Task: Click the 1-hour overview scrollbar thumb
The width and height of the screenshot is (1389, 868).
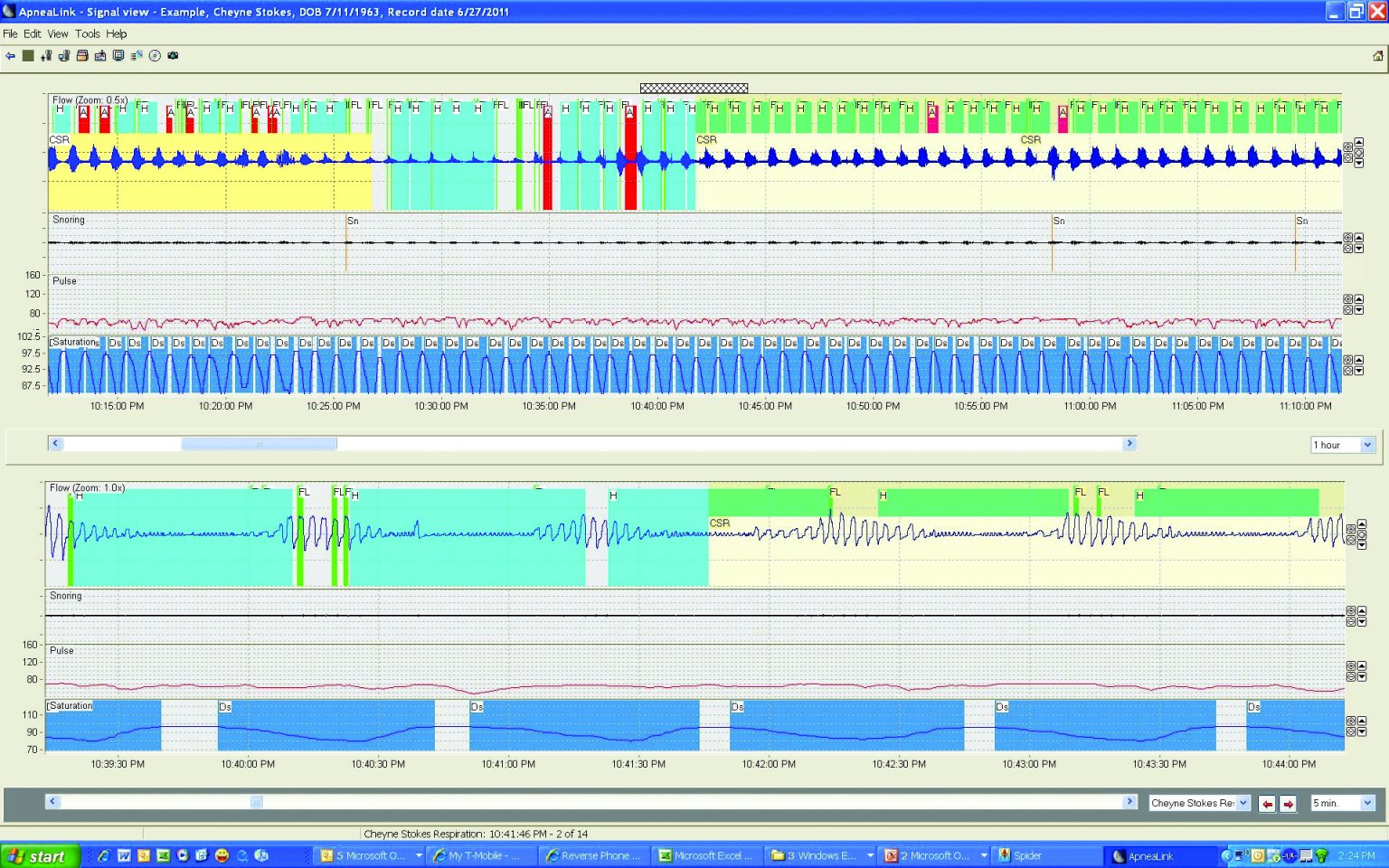Action: coord(260,444)
